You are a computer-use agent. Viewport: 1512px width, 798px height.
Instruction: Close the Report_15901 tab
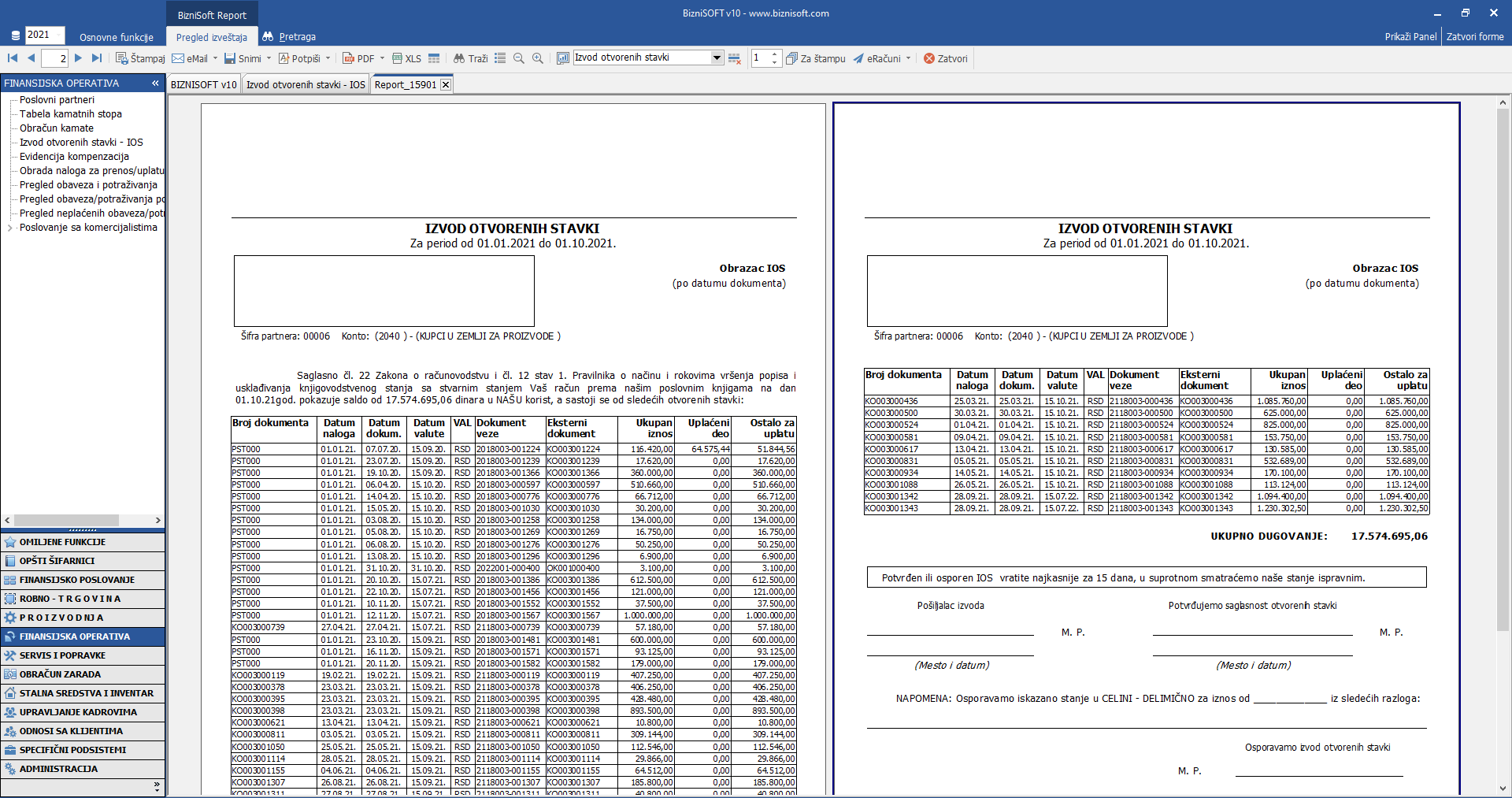(446, 84)
